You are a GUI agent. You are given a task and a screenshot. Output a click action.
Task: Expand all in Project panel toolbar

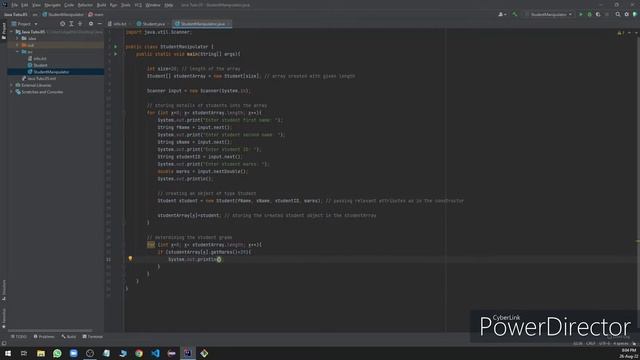pos(71,24)
